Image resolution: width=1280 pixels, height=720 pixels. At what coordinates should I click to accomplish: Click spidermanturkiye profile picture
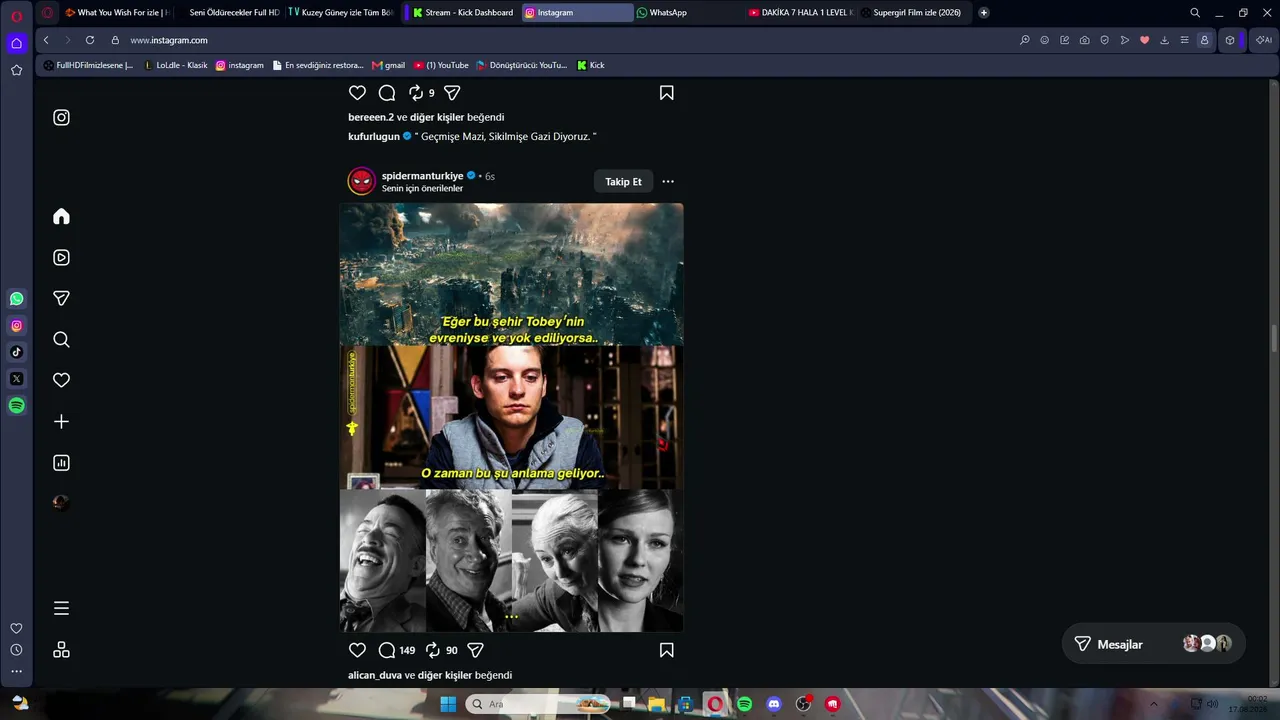pyautogui.click(x=361, y=181)
